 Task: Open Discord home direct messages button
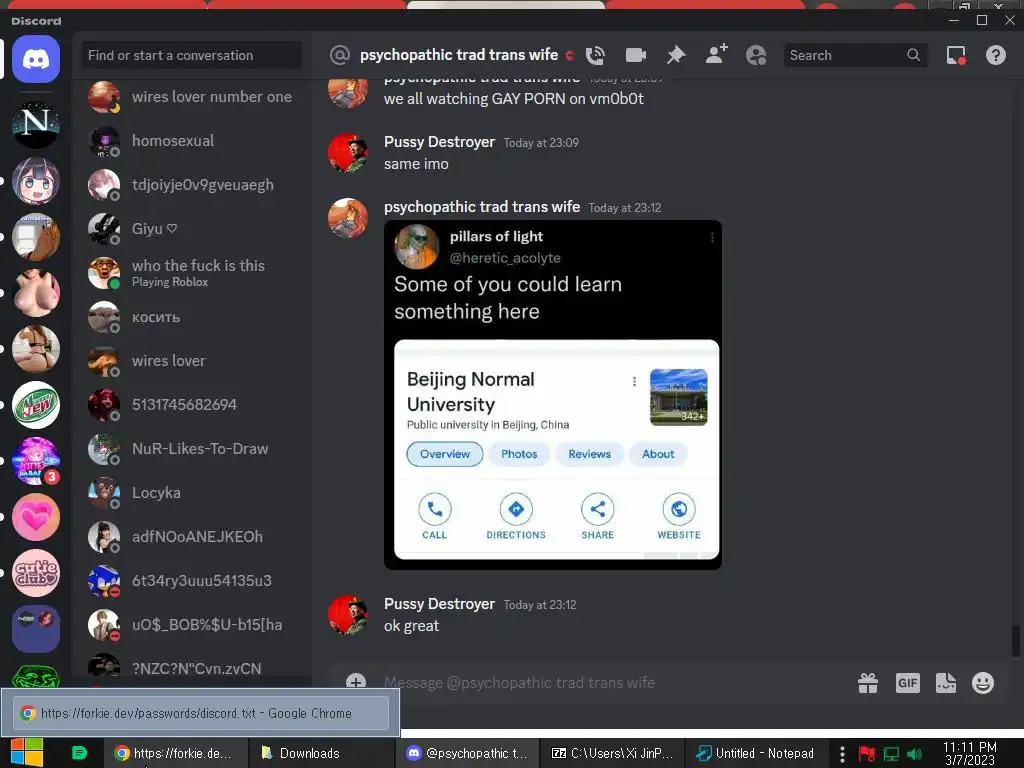click(36, 59)
